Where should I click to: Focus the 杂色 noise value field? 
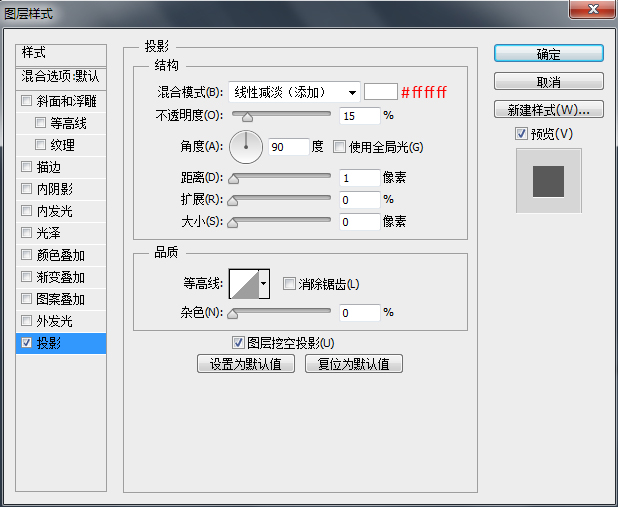360,313
